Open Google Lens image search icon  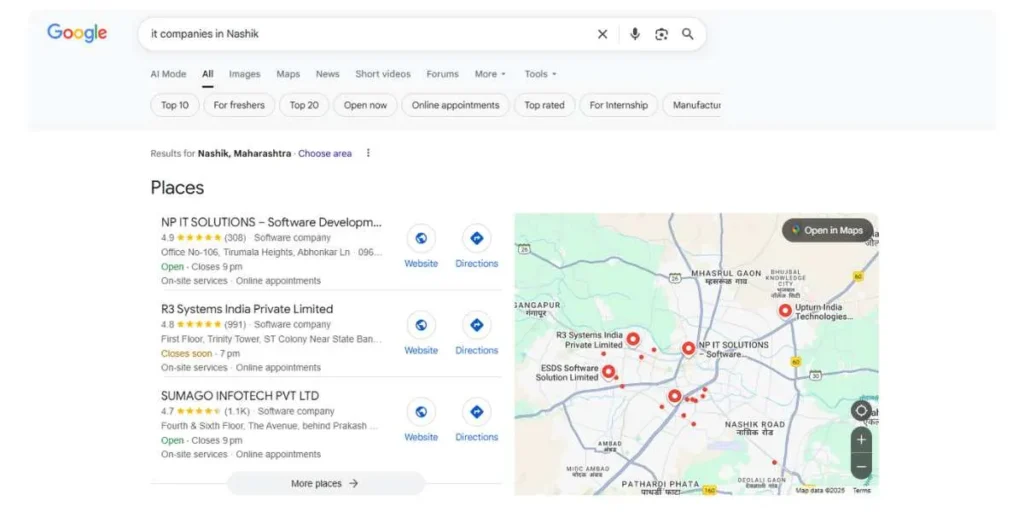661,34
